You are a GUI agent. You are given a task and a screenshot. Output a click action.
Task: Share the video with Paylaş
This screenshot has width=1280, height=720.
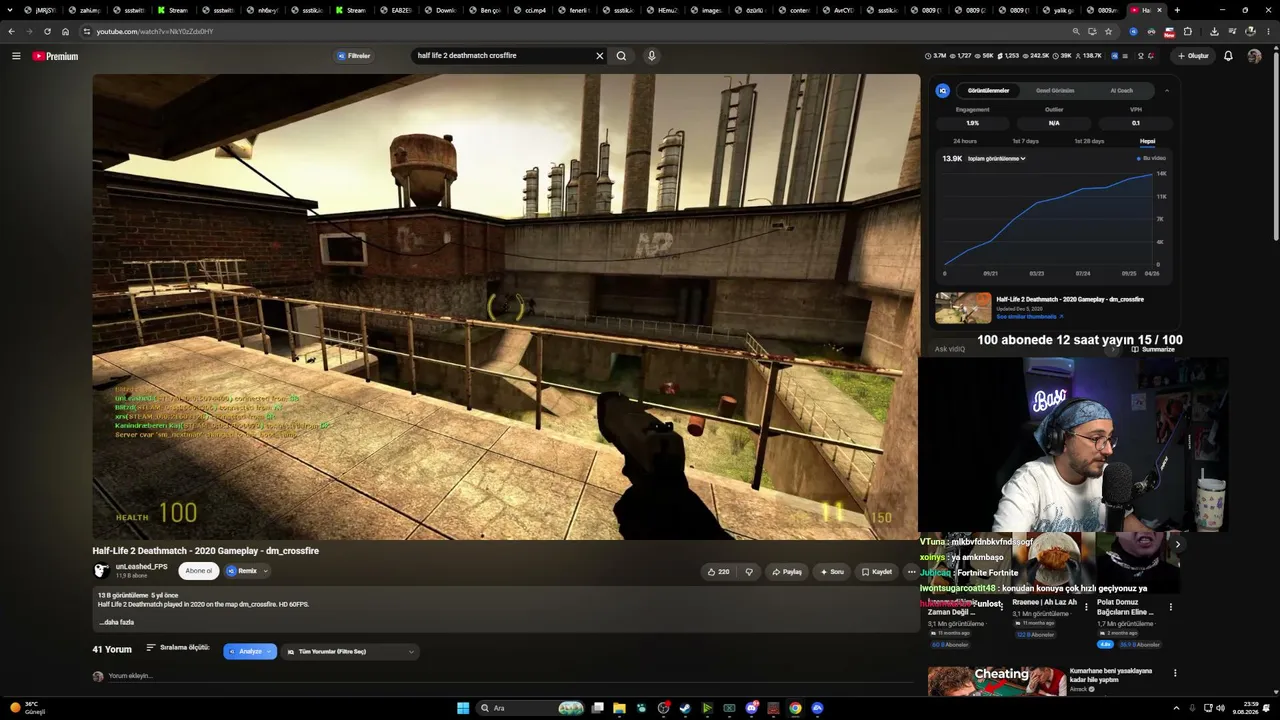[787, 572]
